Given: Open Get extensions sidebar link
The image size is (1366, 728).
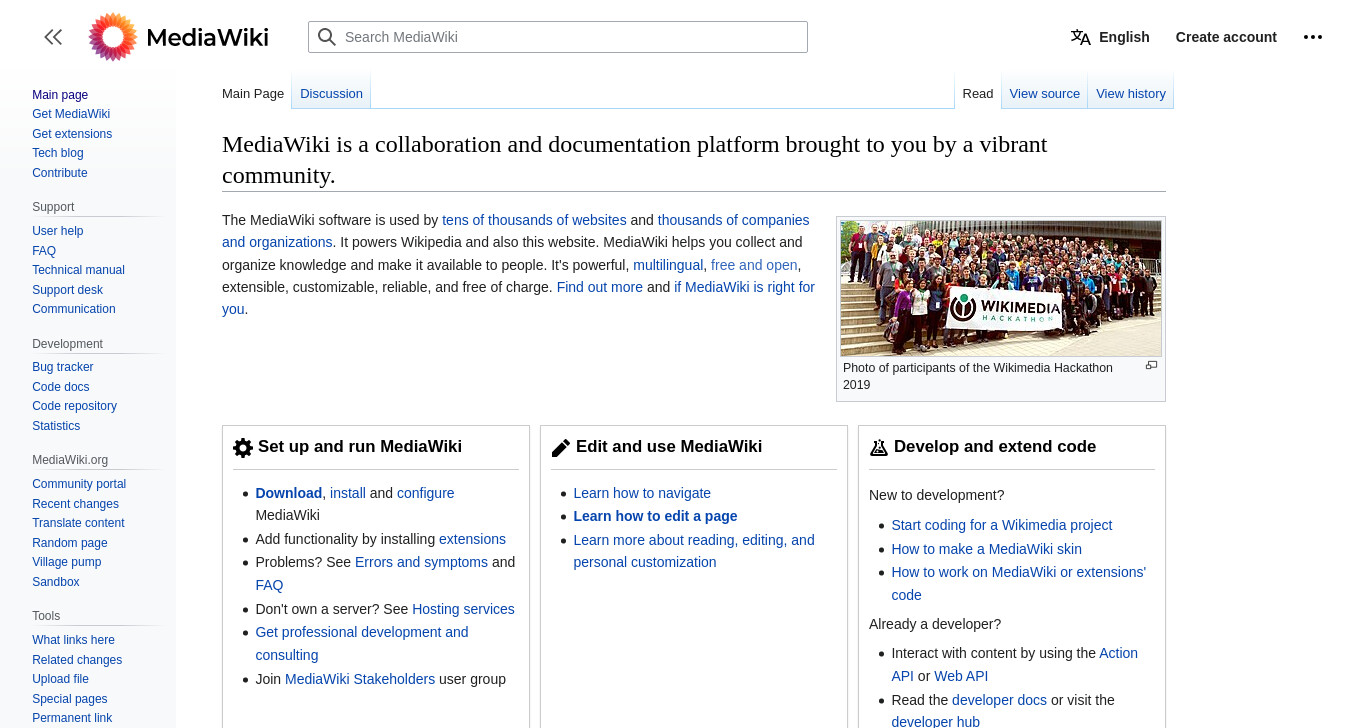Looking at the screenshot, I should click(72, 134).
